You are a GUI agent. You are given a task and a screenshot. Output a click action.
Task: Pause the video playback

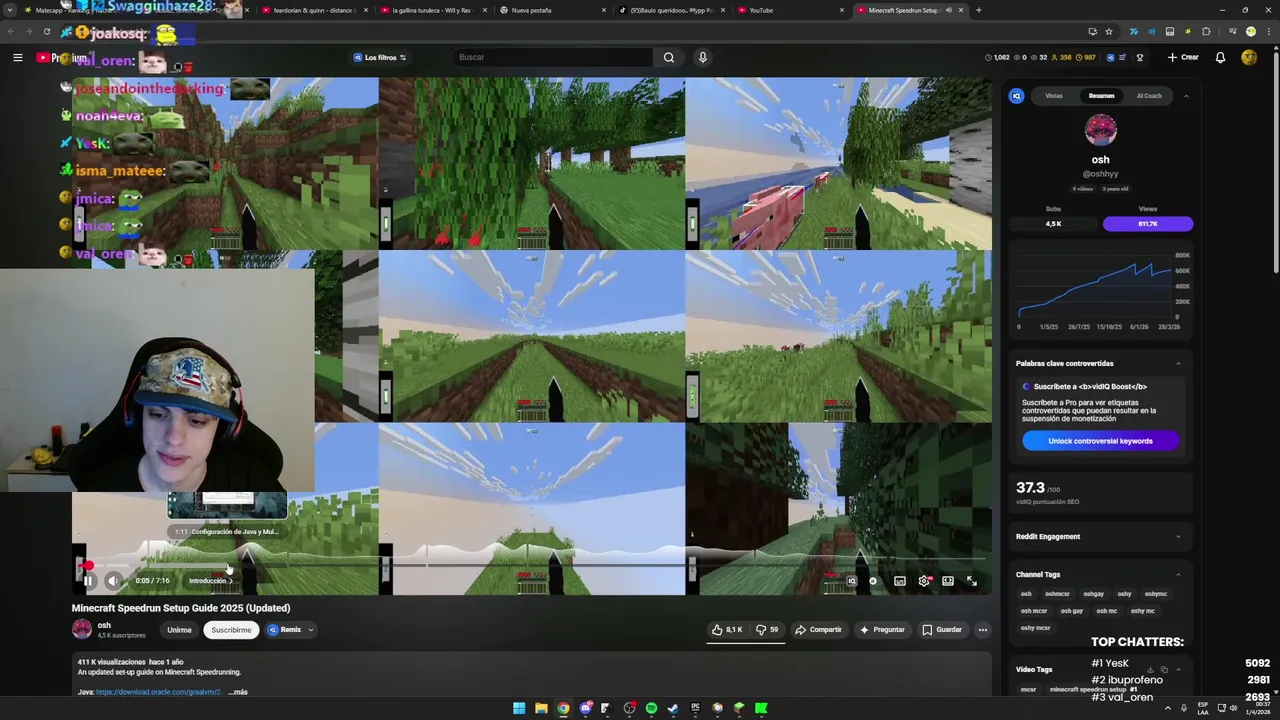tap(88, 581)
